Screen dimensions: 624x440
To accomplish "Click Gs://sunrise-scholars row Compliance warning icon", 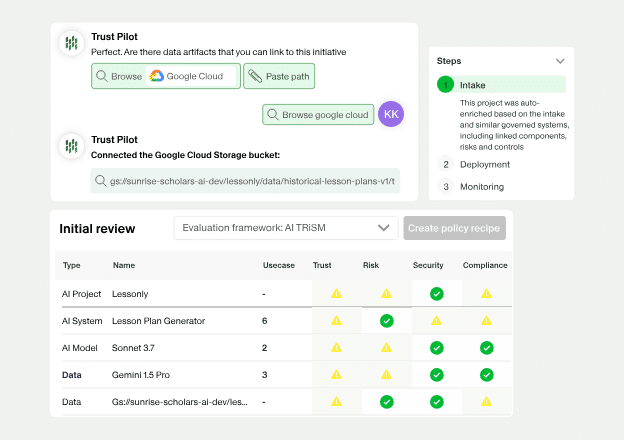I will 486,401.
